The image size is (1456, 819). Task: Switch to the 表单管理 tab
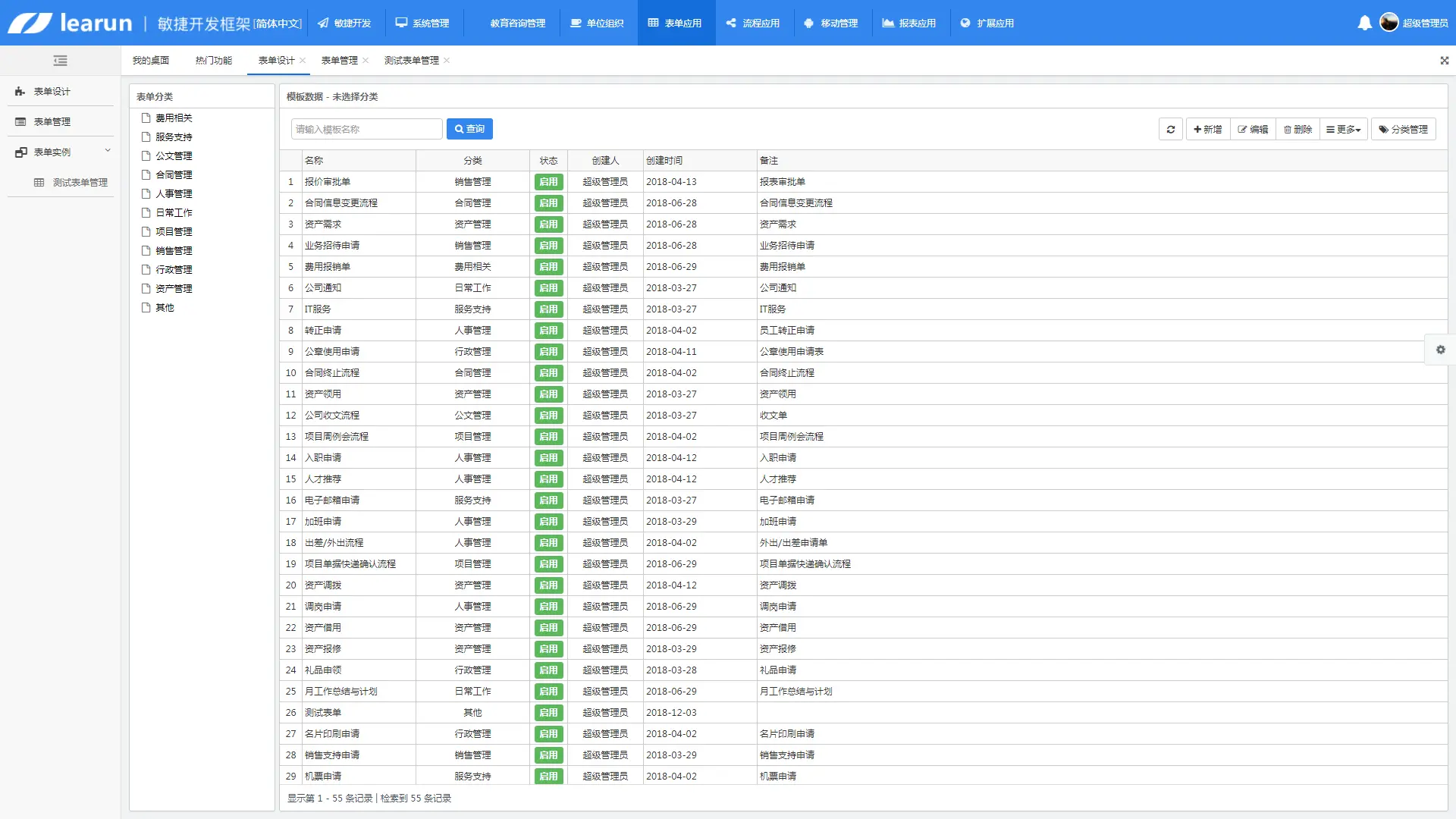[339, 61]
